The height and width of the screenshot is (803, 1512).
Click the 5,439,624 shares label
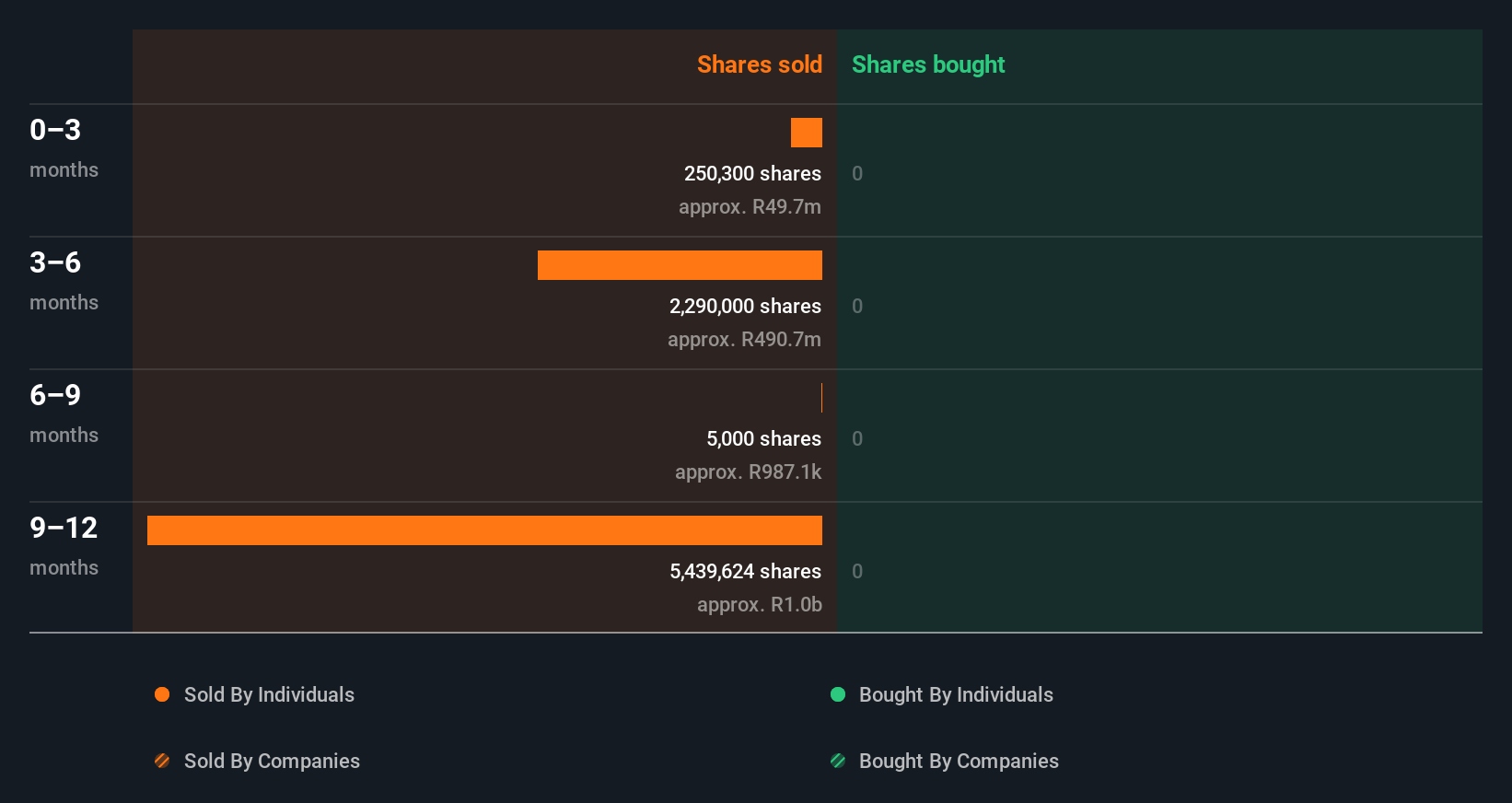pyautogui.click(x=745, y=571)
